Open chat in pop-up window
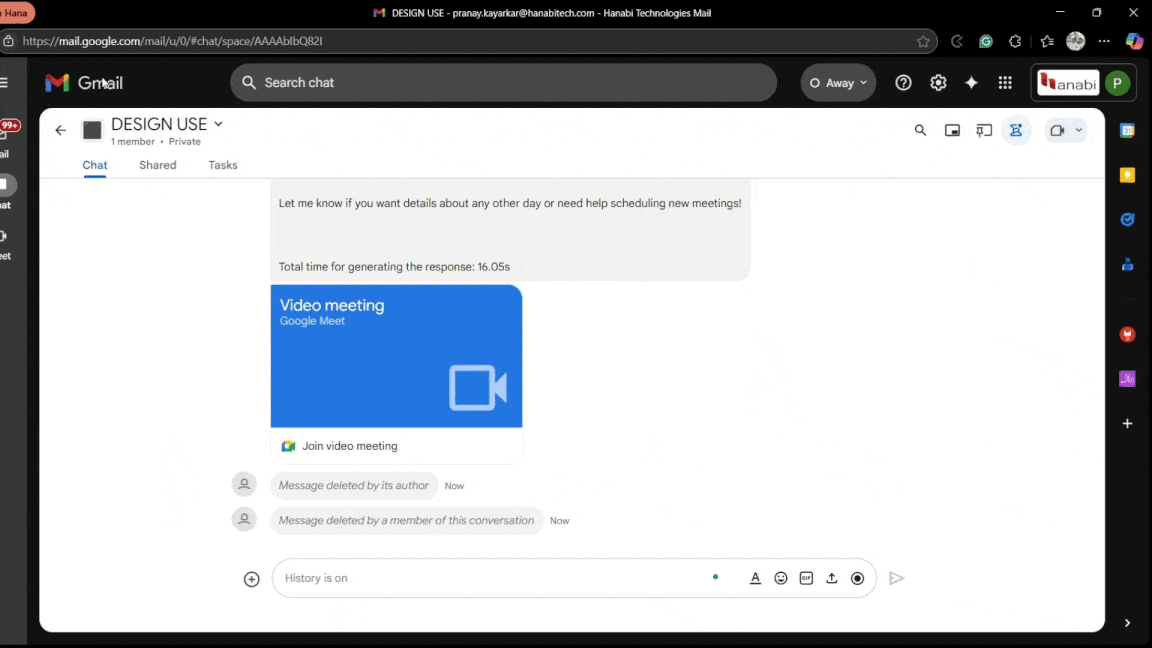Viewport: 1152px width, 648px height. [952, 130]
